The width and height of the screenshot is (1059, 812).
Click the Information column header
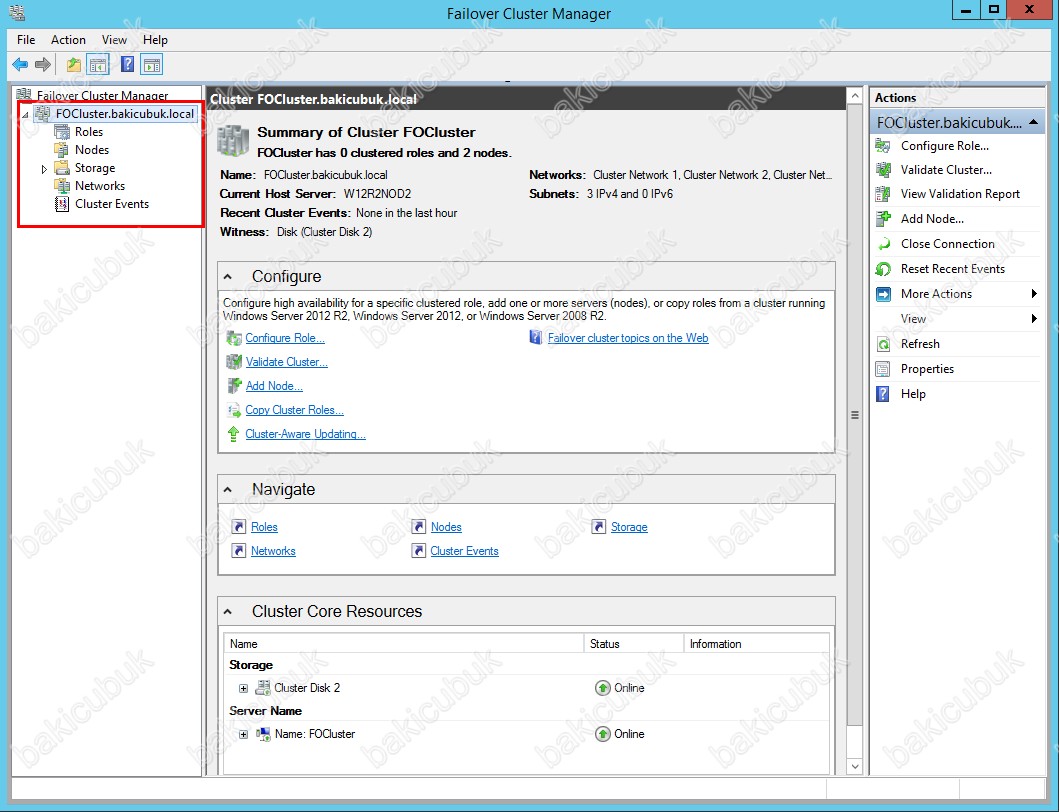(x=757, y=644)
